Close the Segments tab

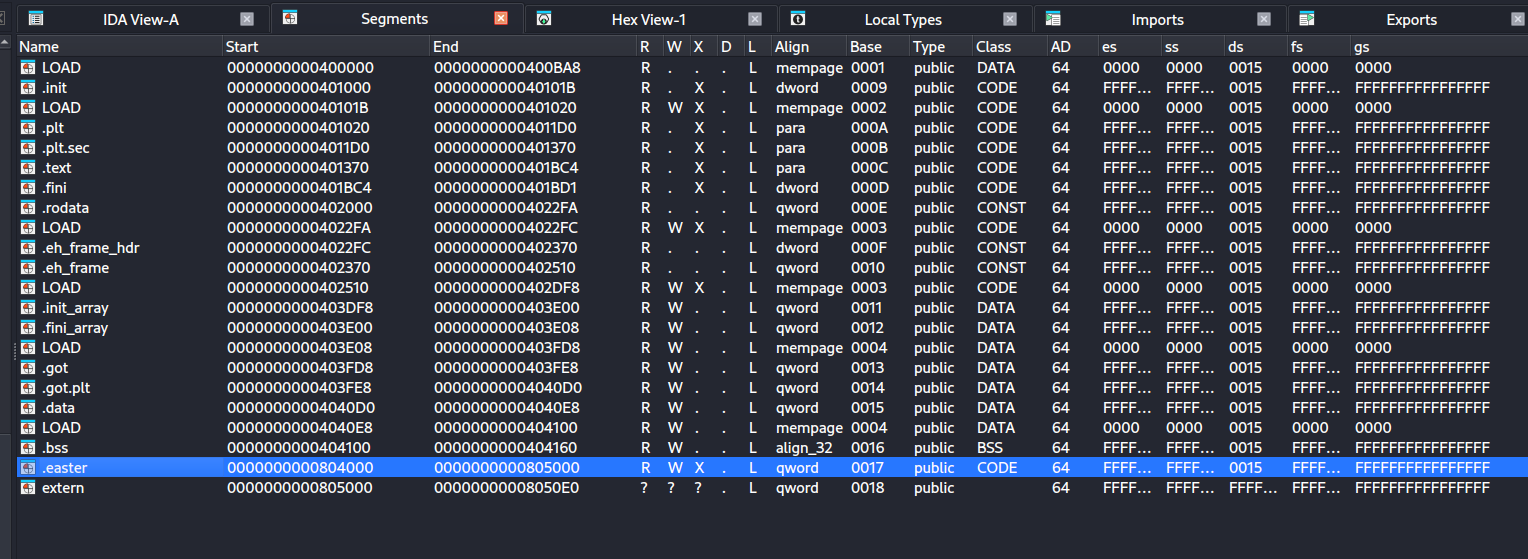tap(501, 19)
